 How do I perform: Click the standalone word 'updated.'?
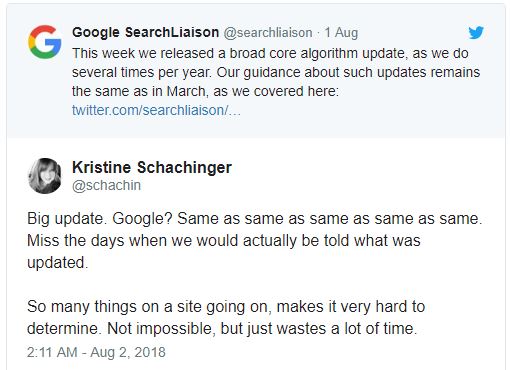57,263
